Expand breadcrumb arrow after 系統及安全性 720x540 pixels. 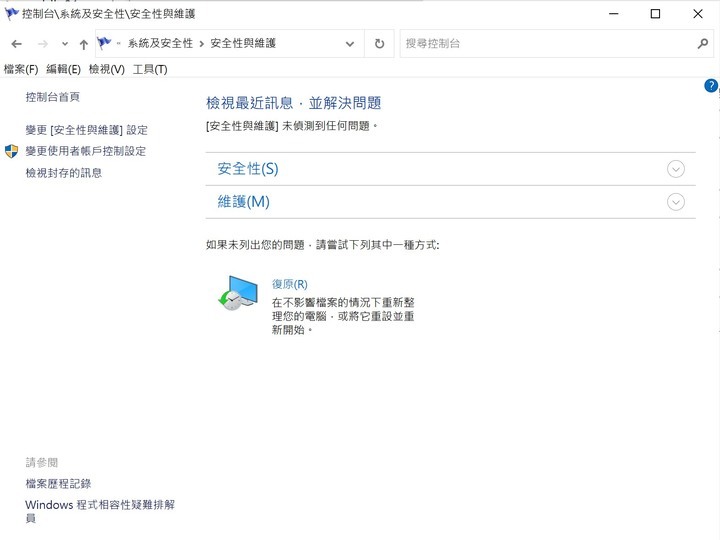(x=202, y=44)
